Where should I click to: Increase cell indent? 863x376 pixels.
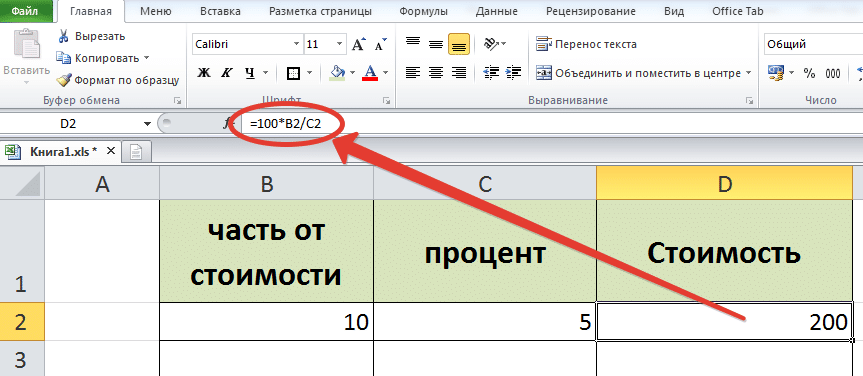[514, 72]
